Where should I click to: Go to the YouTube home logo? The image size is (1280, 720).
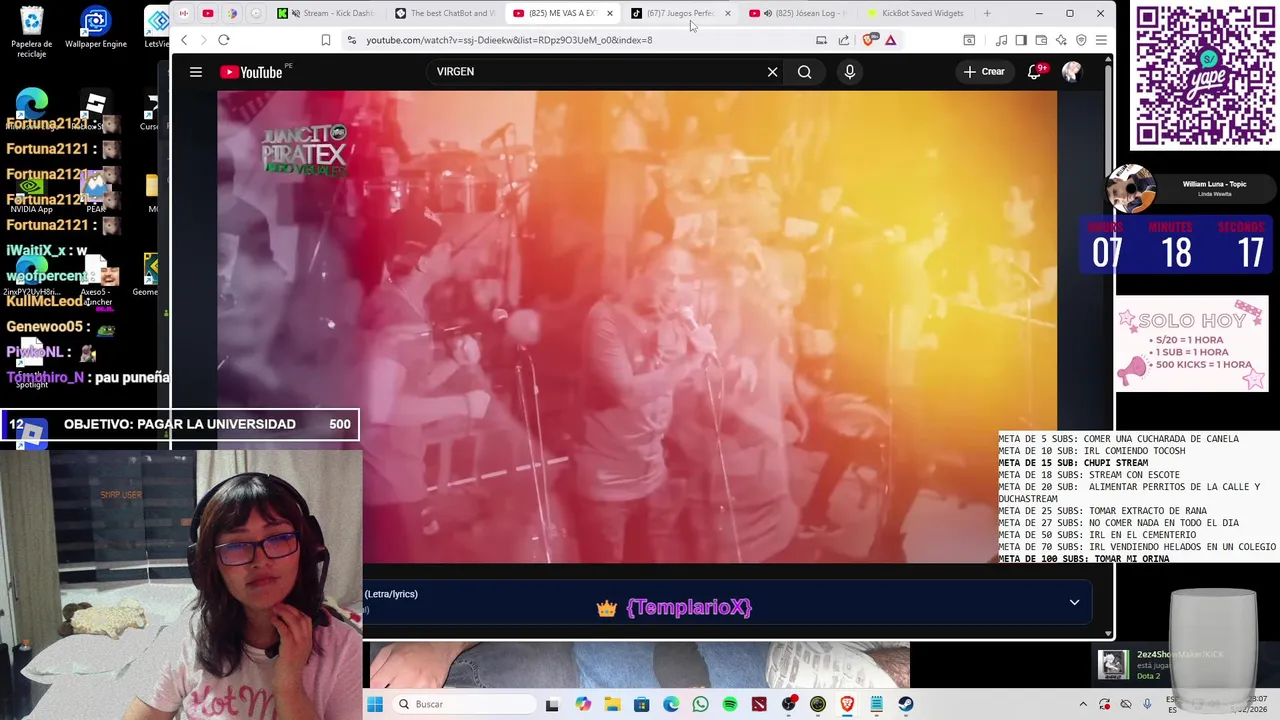pos(252,72)
